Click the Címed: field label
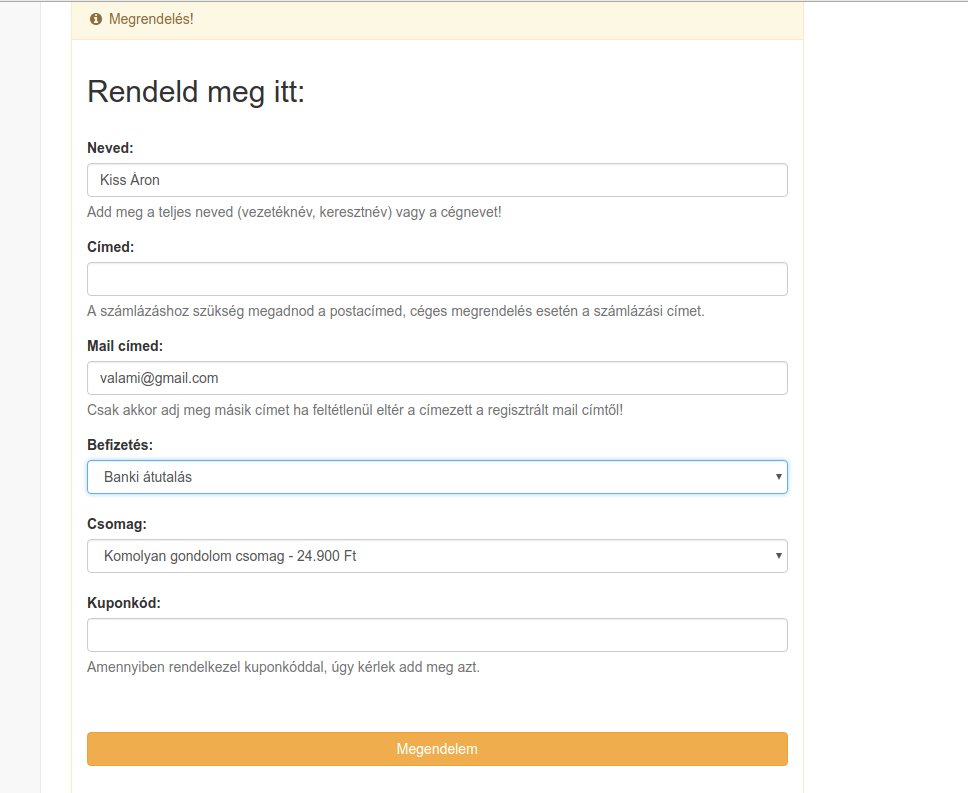The image size is (968, 793). [x=111, y=247]
